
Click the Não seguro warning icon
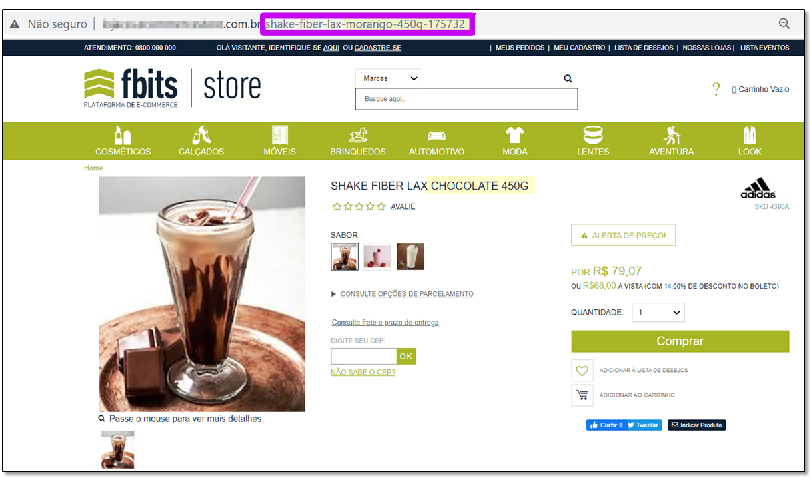click(14, 24)
